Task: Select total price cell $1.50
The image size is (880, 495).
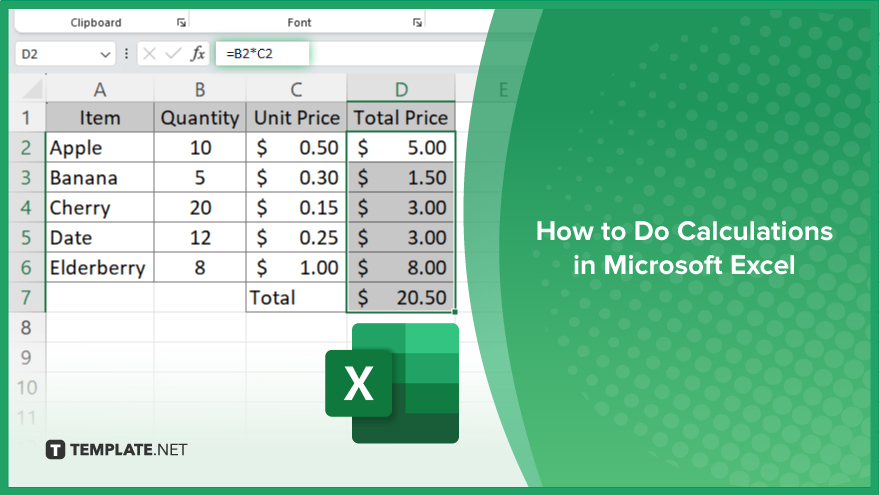Action: click(x=401, y=178)
